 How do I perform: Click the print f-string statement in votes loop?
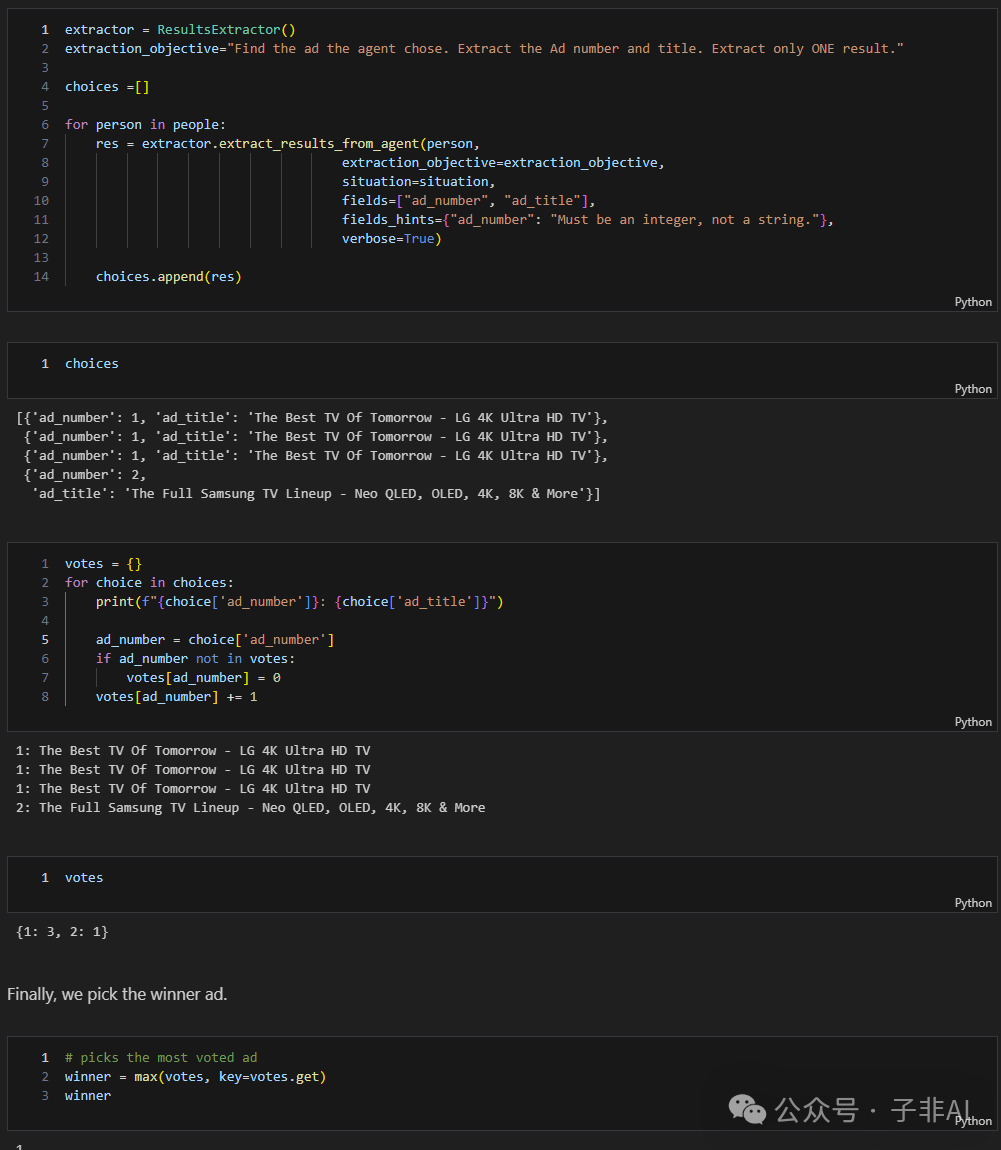click(299, 602)
